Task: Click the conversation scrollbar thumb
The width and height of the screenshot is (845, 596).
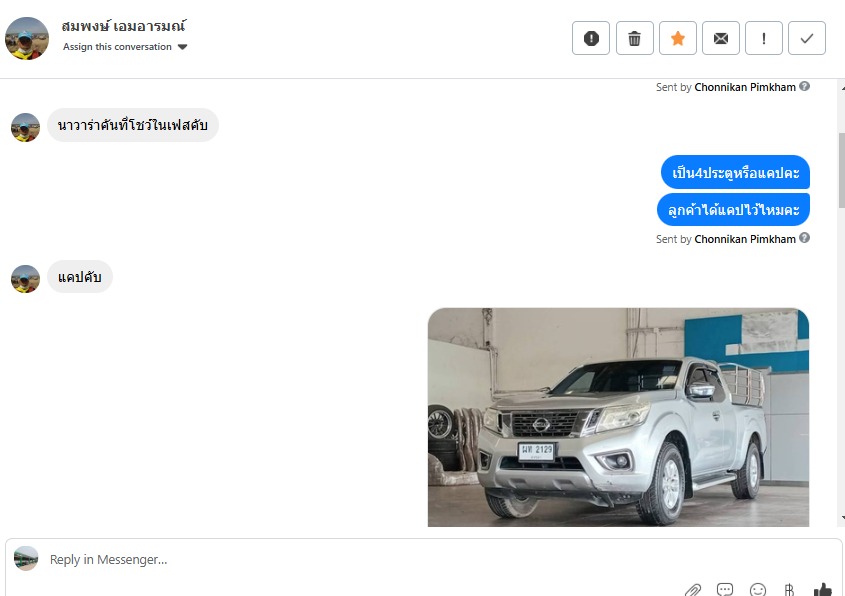Action: [x=842, y=170]
